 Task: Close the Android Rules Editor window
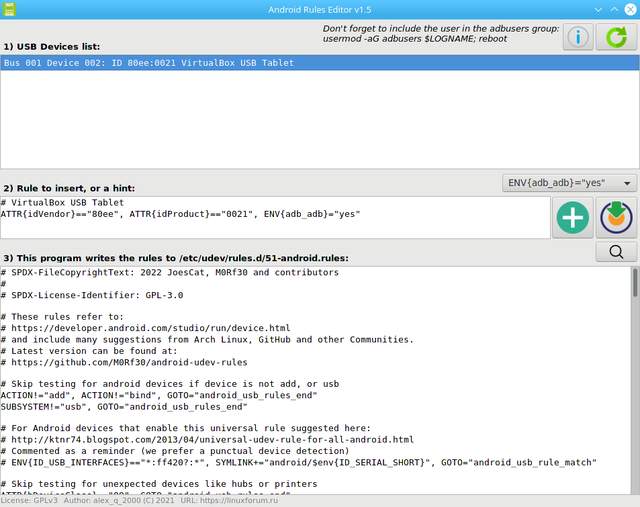[631, 9]
